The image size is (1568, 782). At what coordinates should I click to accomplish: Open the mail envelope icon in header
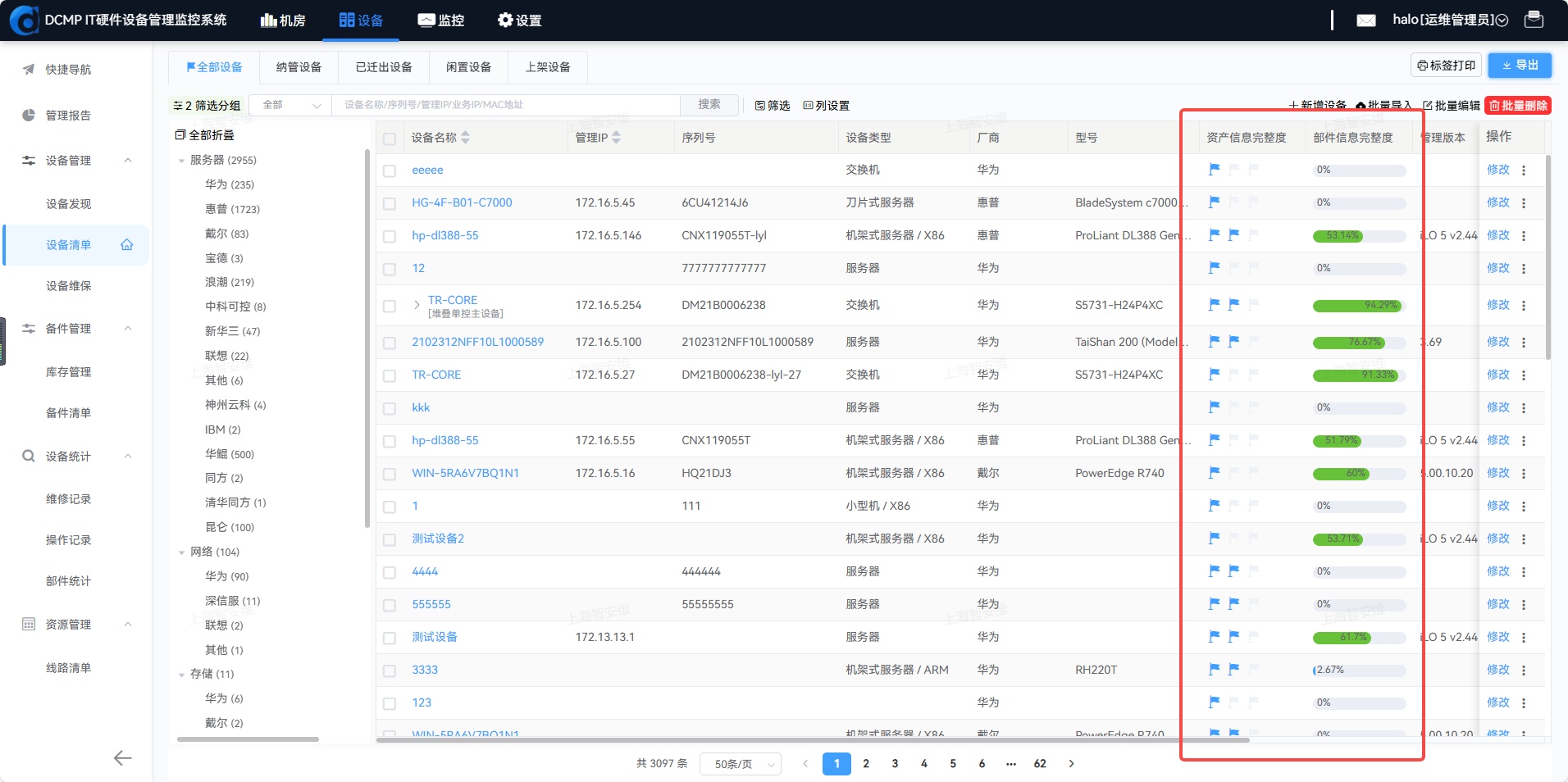1366,20
